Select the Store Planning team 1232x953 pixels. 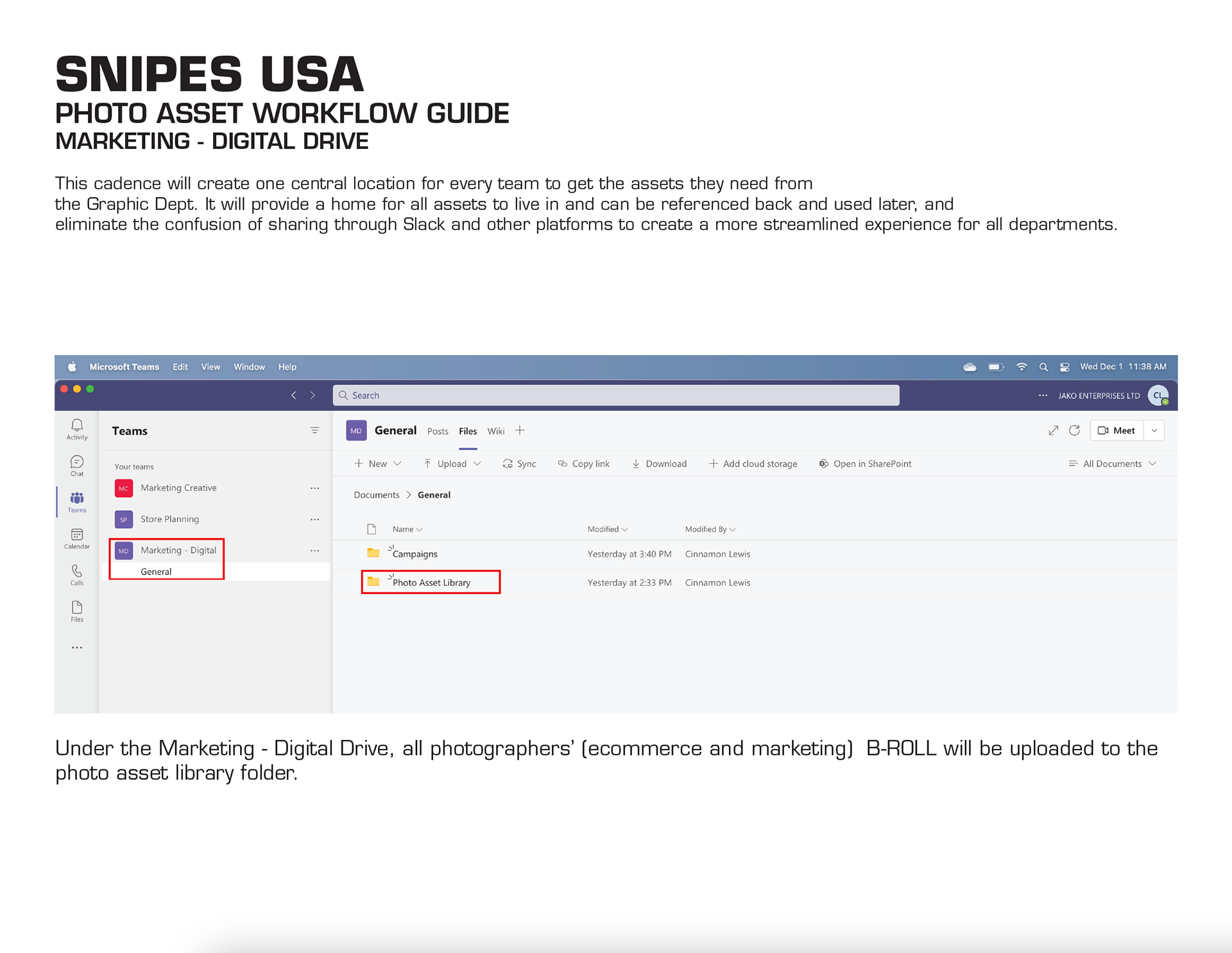pyautogui.click(x=170, y=519)
